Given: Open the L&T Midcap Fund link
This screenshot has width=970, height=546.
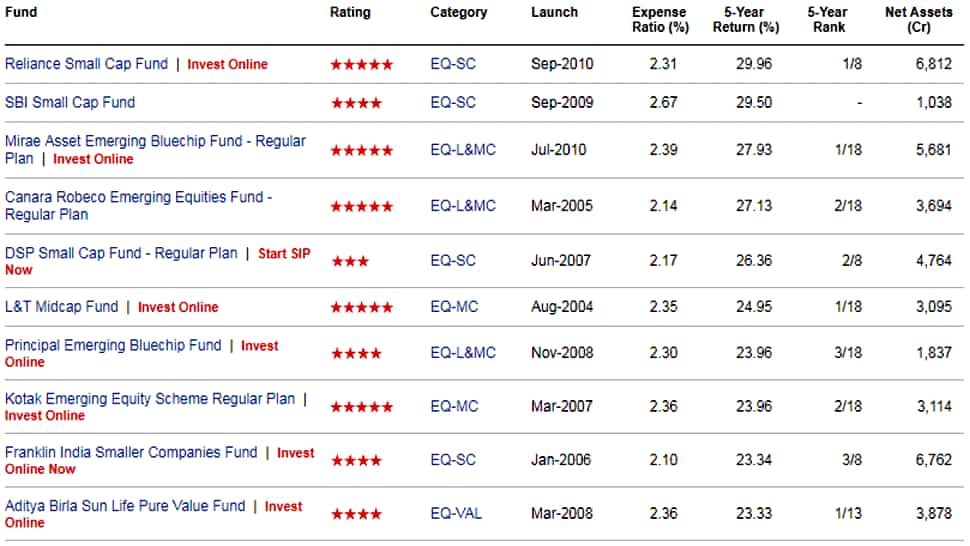Looking at the screenshot, I should pyautogui.click(x=61, y=307).
